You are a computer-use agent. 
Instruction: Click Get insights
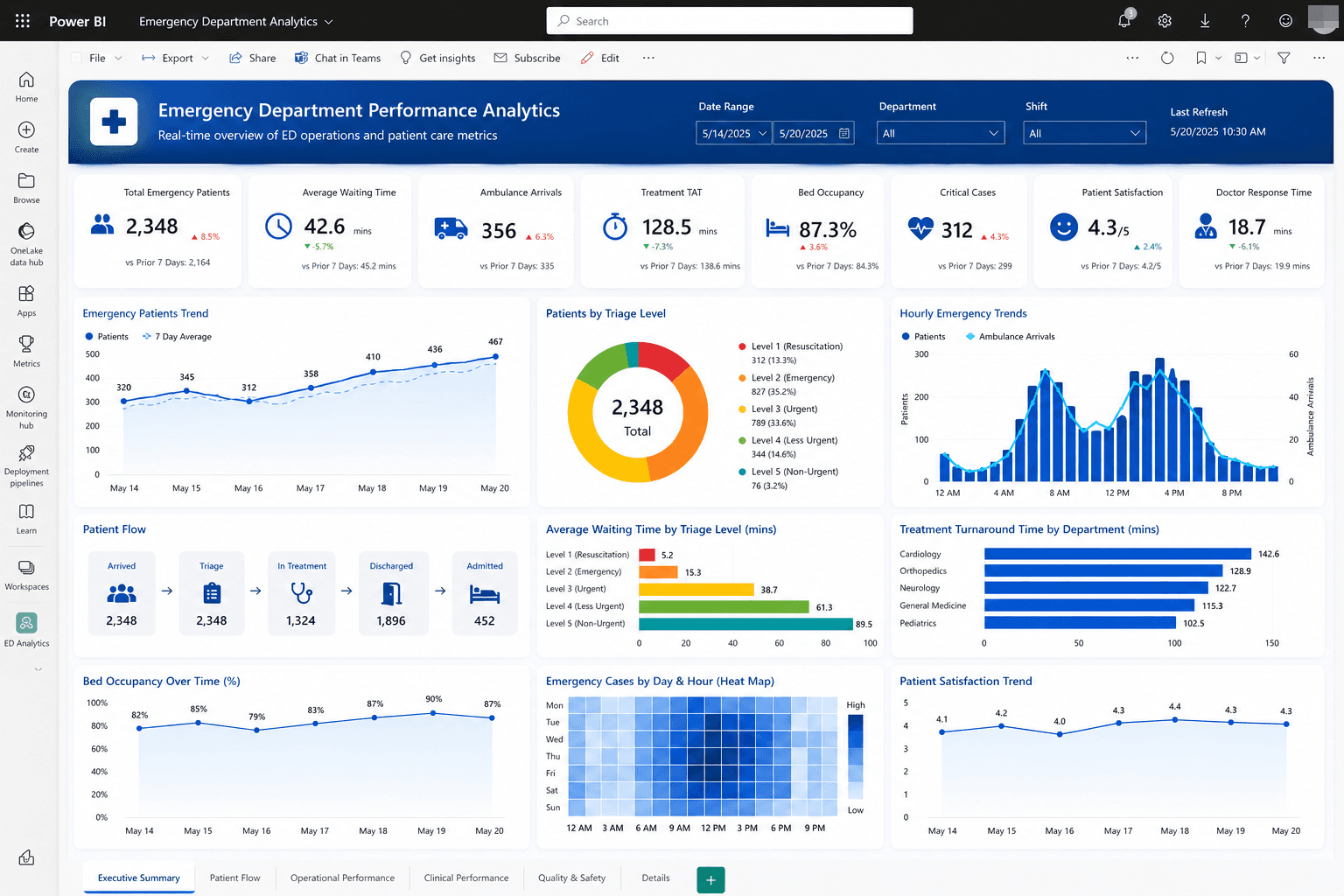(x=437, y=58)
